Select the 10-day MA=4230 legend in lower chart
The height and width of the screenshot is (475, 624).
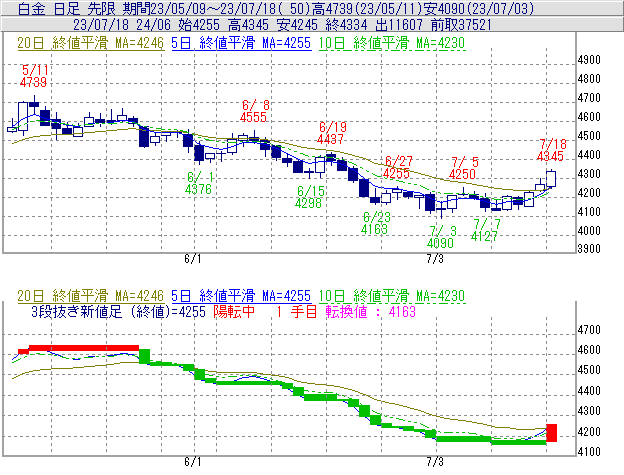pyautogui.click(x=392, y=296)
